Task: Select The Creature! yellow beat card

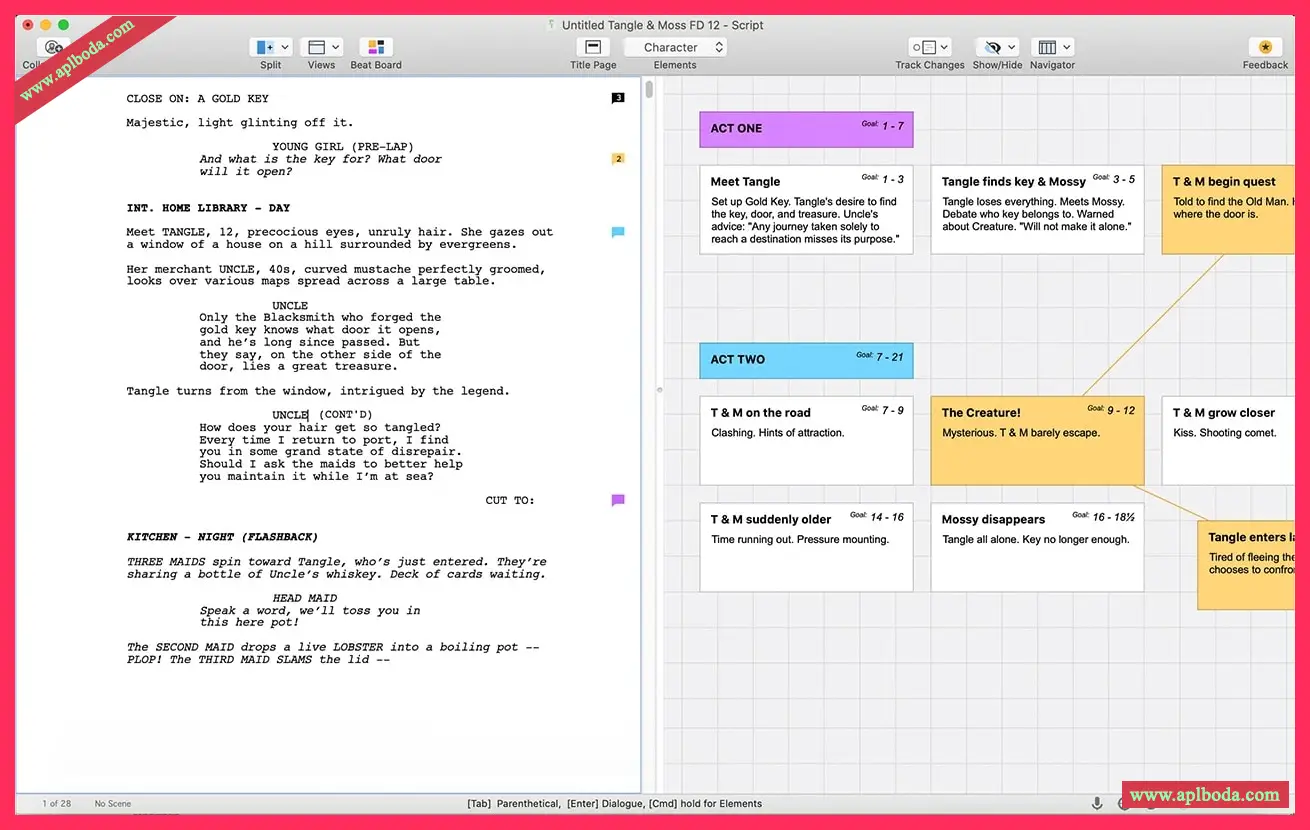Action: tap(1037, 441)
